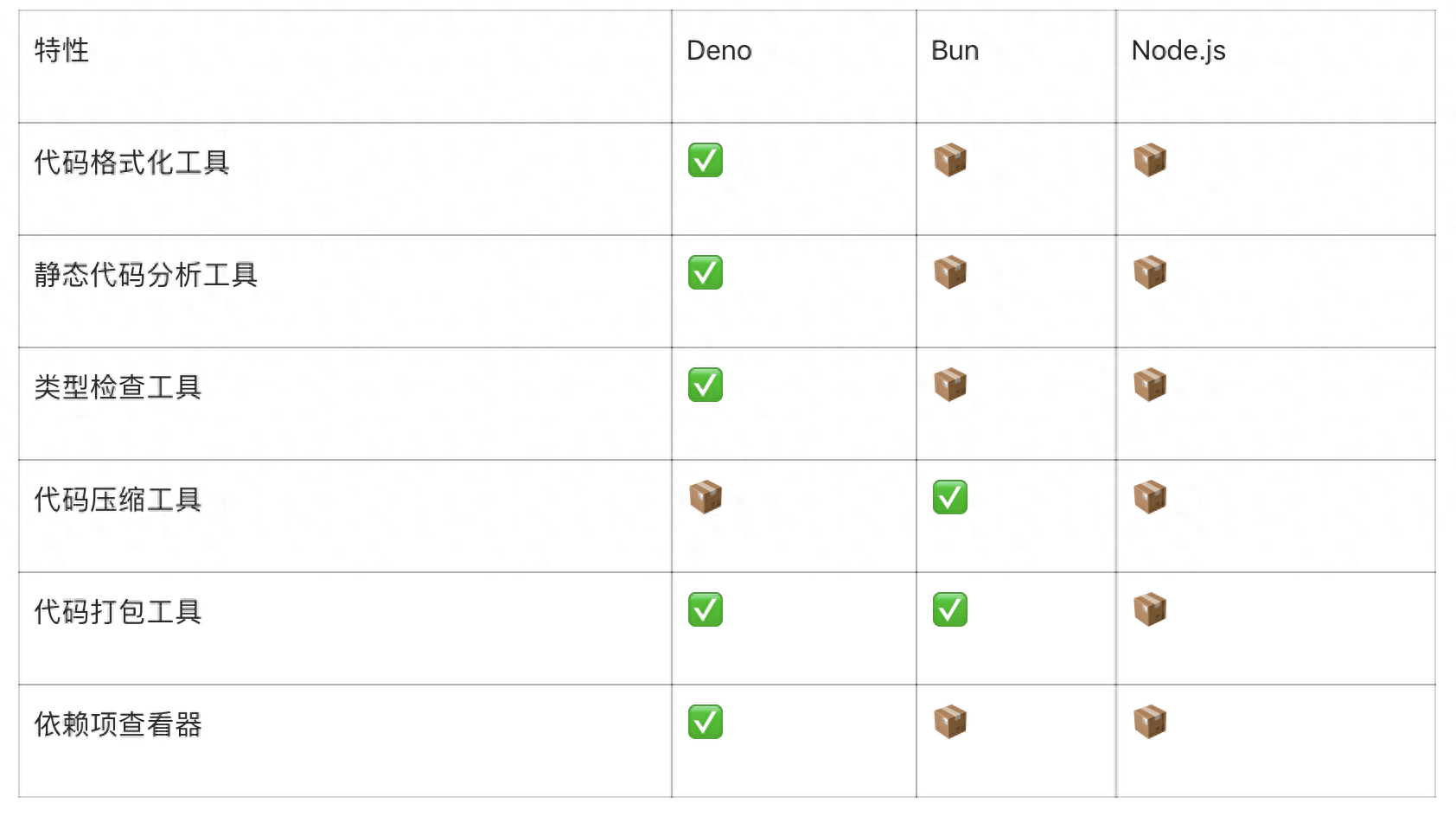Screen dimensions: 1456x816
Task: Click the 依赖项查看器 row label
Action: [x=118, y=724]
